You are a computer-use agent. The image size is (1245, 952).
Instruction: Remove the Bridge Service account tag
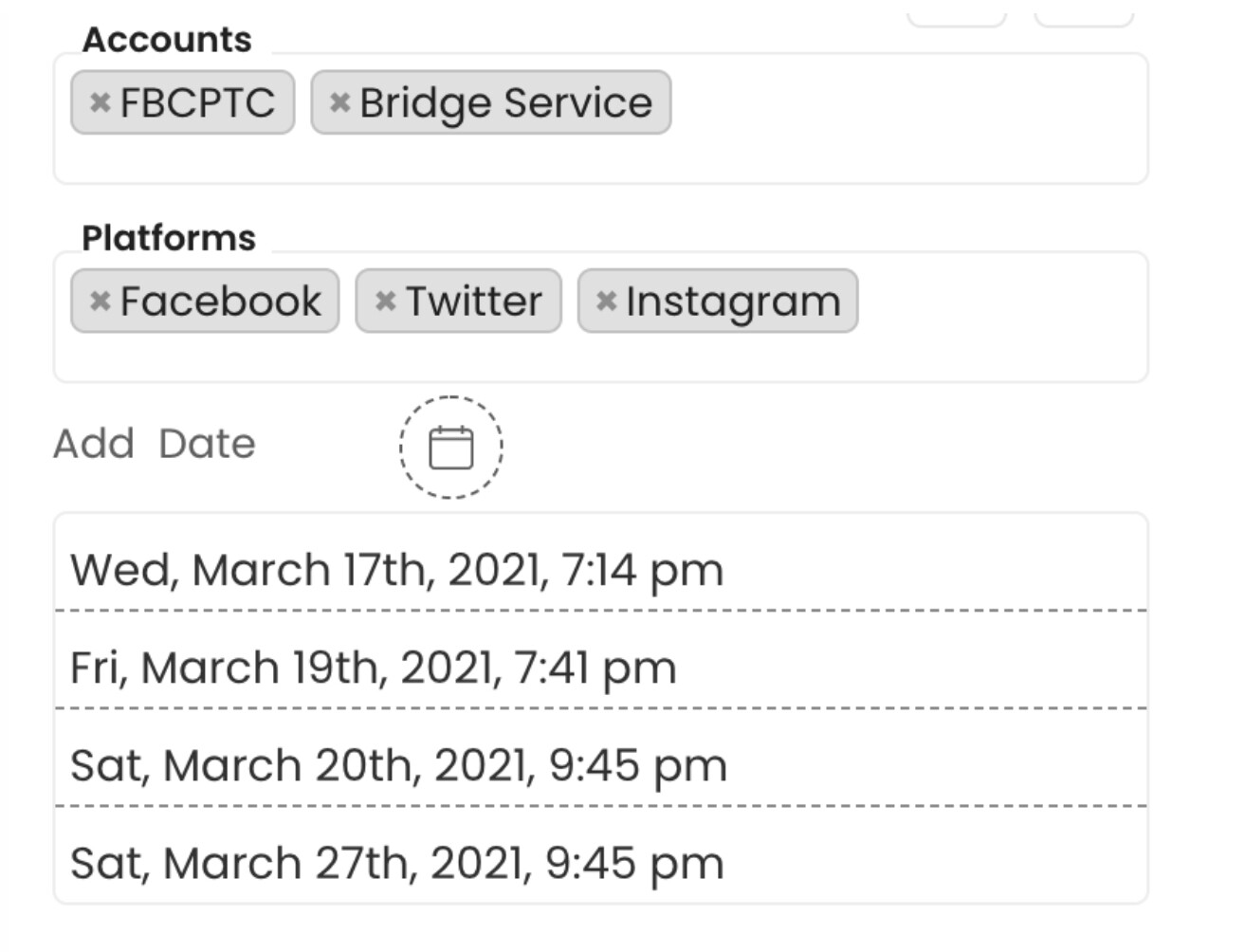[x=339, y=102]
